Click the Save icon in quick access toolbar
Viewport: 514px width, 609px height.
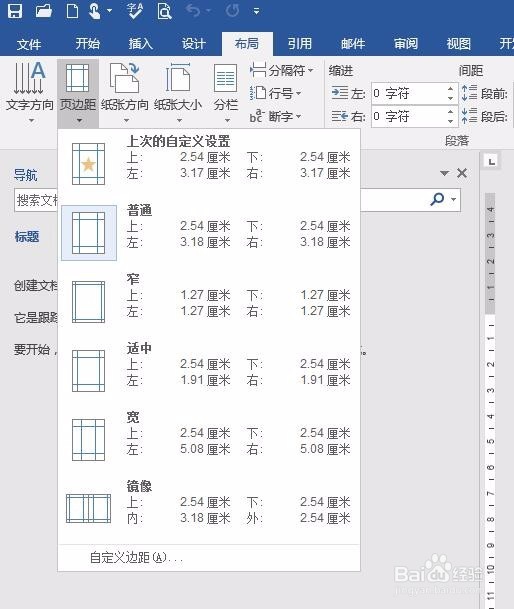15,10
